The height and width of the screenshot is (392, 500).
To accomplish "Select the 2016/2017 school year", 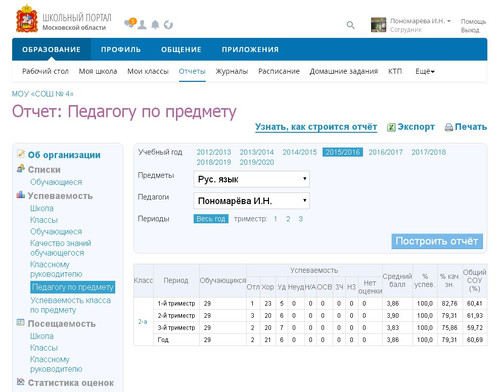I will coord(385,152).
